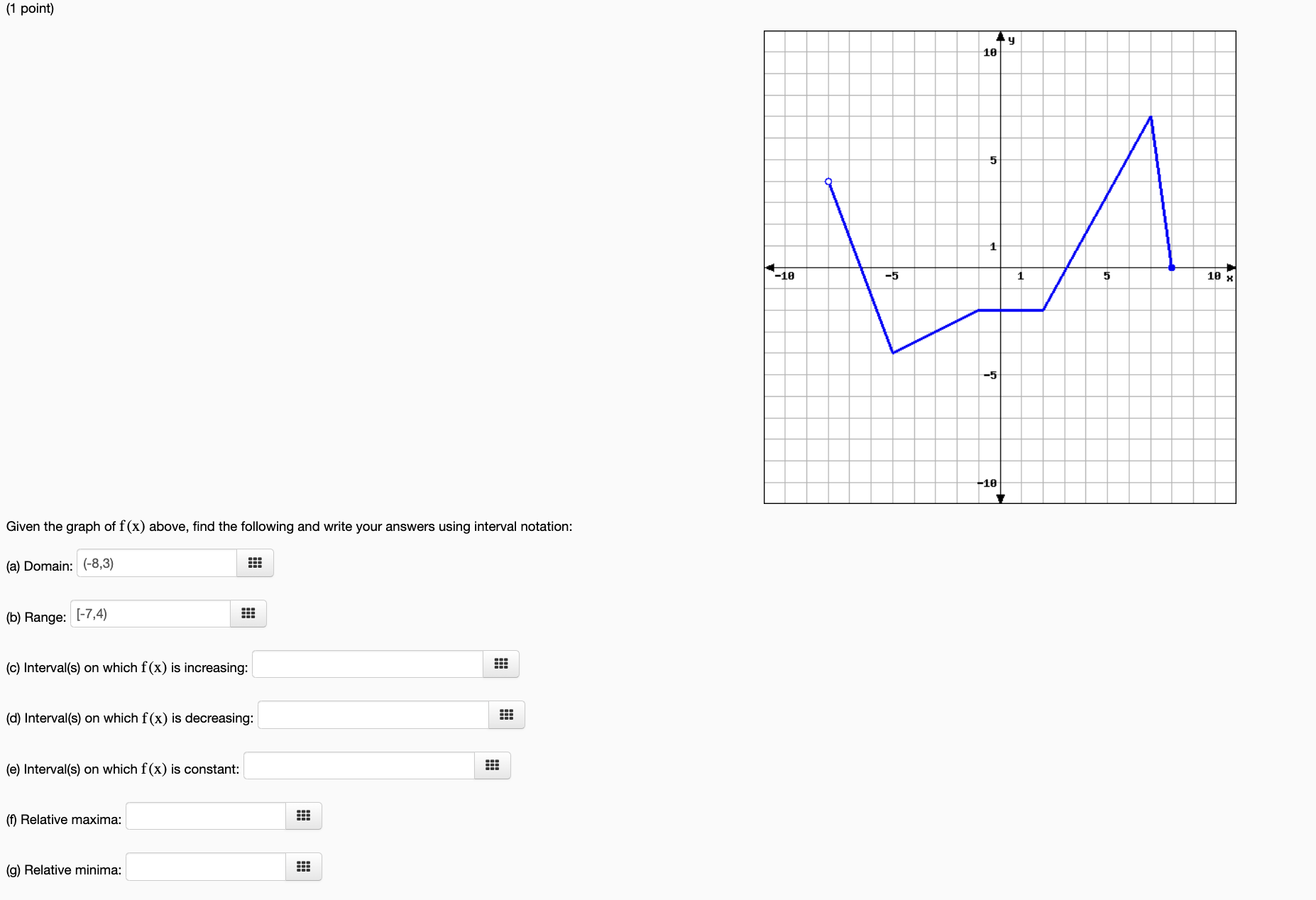Click the (1 point) label
This screenshot has height=900, width=1316.
tap(30, 9)
